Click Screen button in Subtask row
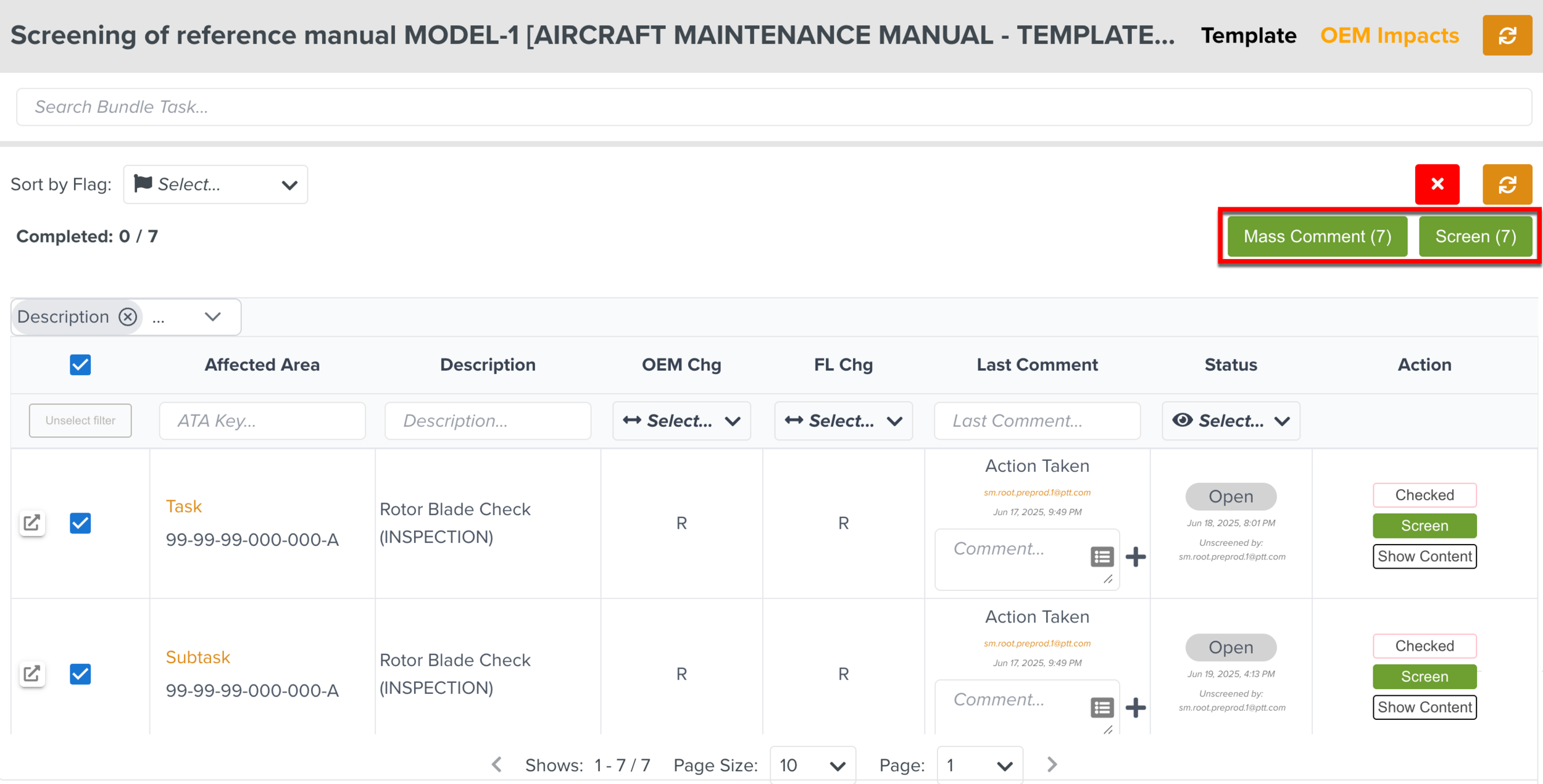The height and width of the screenshot is (784, 1543). pyautogui.click(x=1424, y=677)
